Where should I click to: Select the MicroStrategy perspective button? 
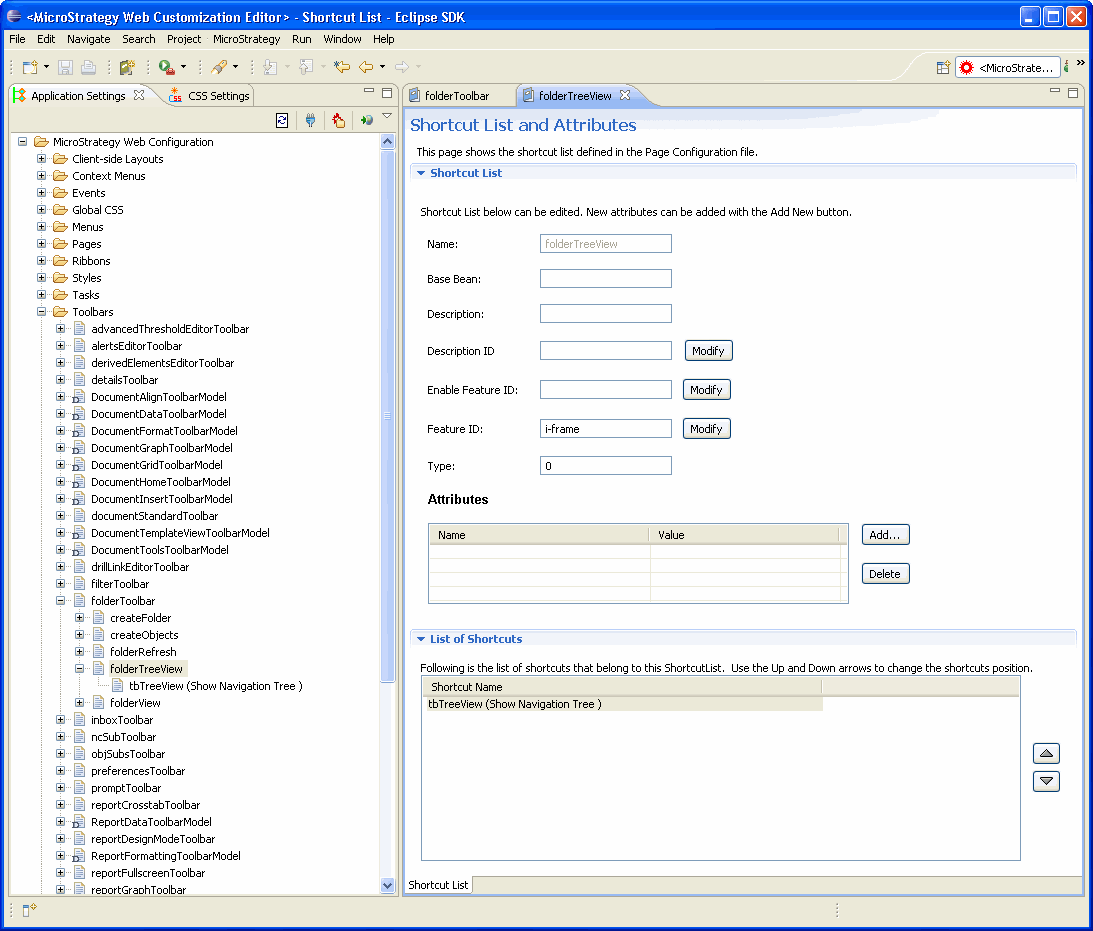pos(1007,68)
